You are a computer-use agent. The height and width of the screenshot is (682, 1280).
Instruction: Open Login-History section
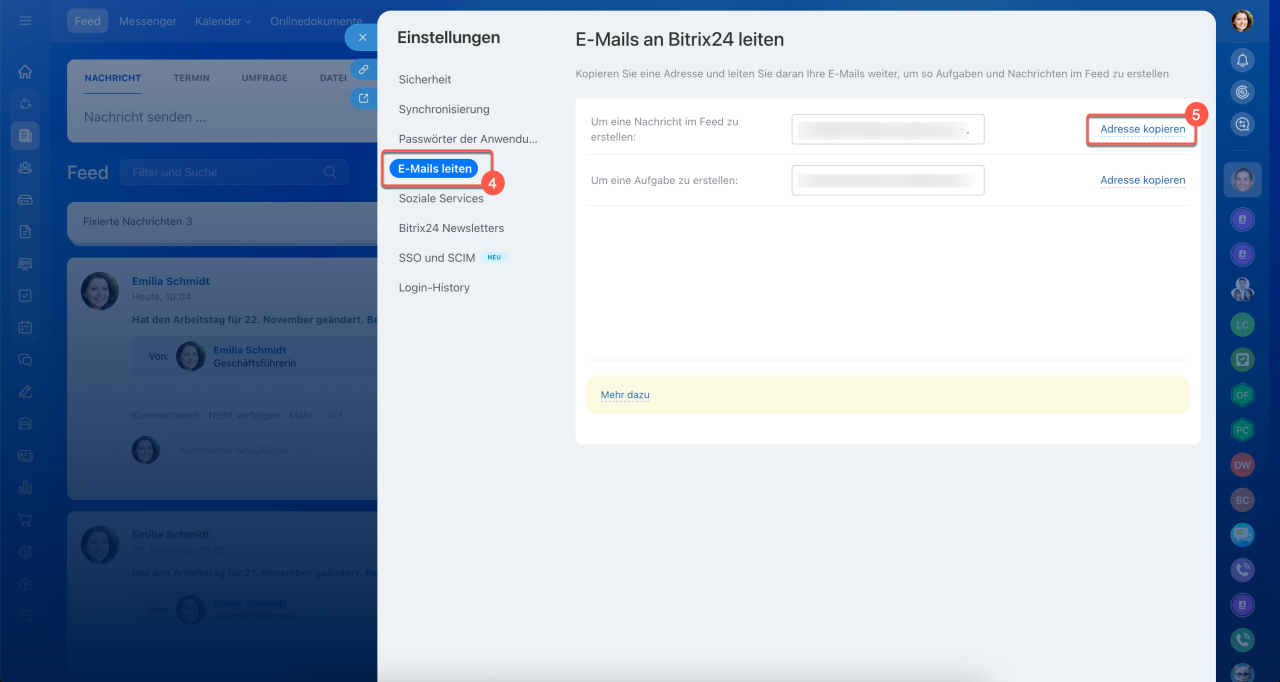434,288
